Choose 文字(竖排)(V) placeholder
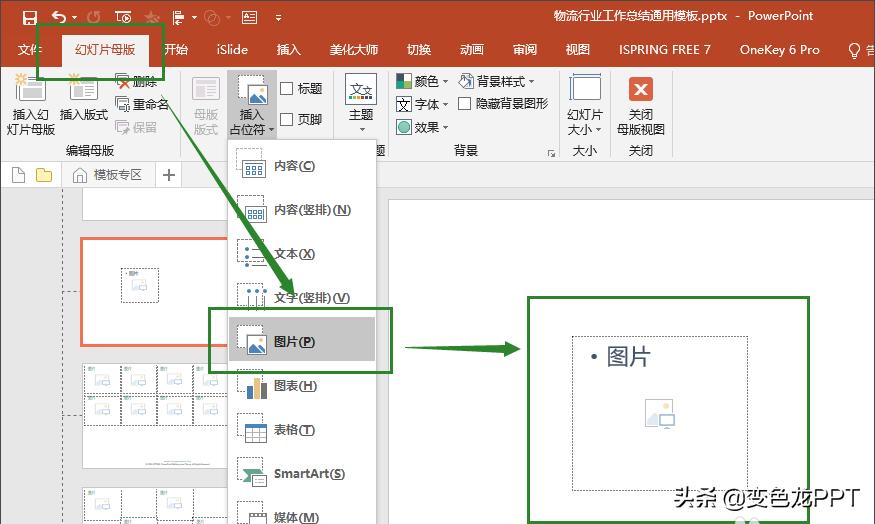Screen dimensions: 875x524 click(302, 298)
